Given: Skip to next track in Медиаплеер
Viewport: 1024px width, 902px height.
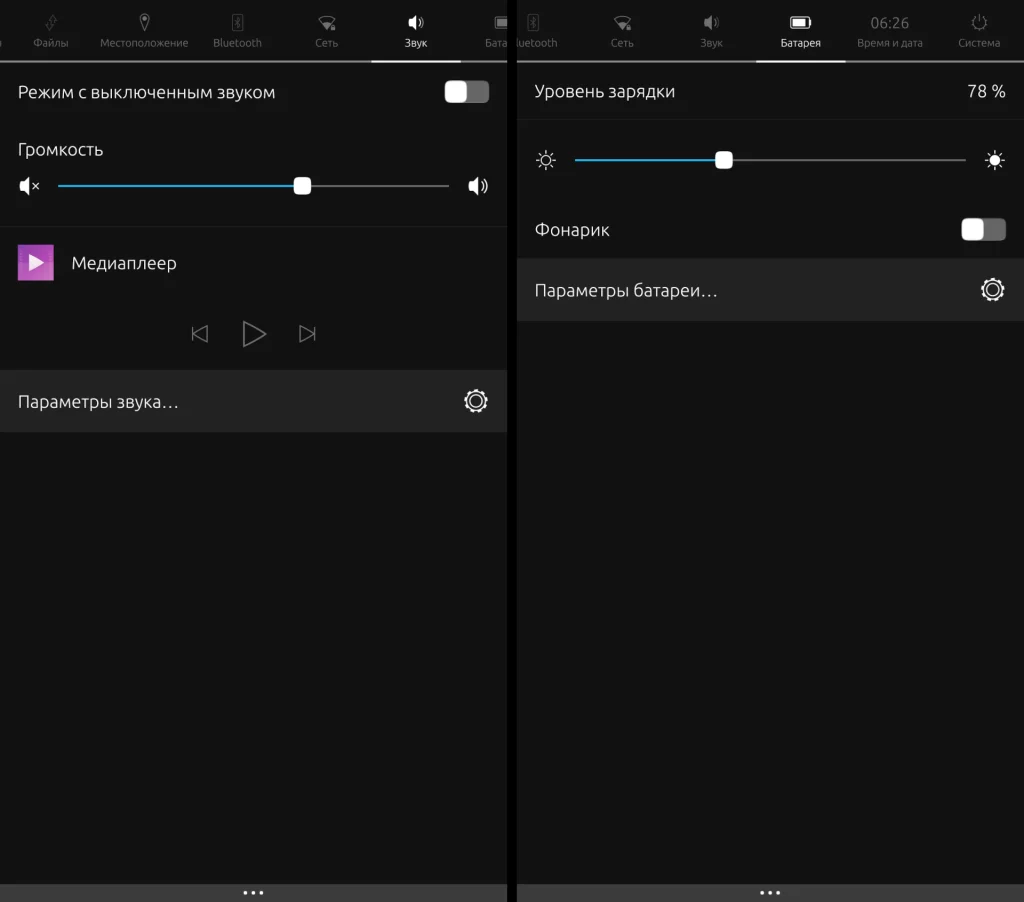Looking at the screenshot, I should pos(307,333).
